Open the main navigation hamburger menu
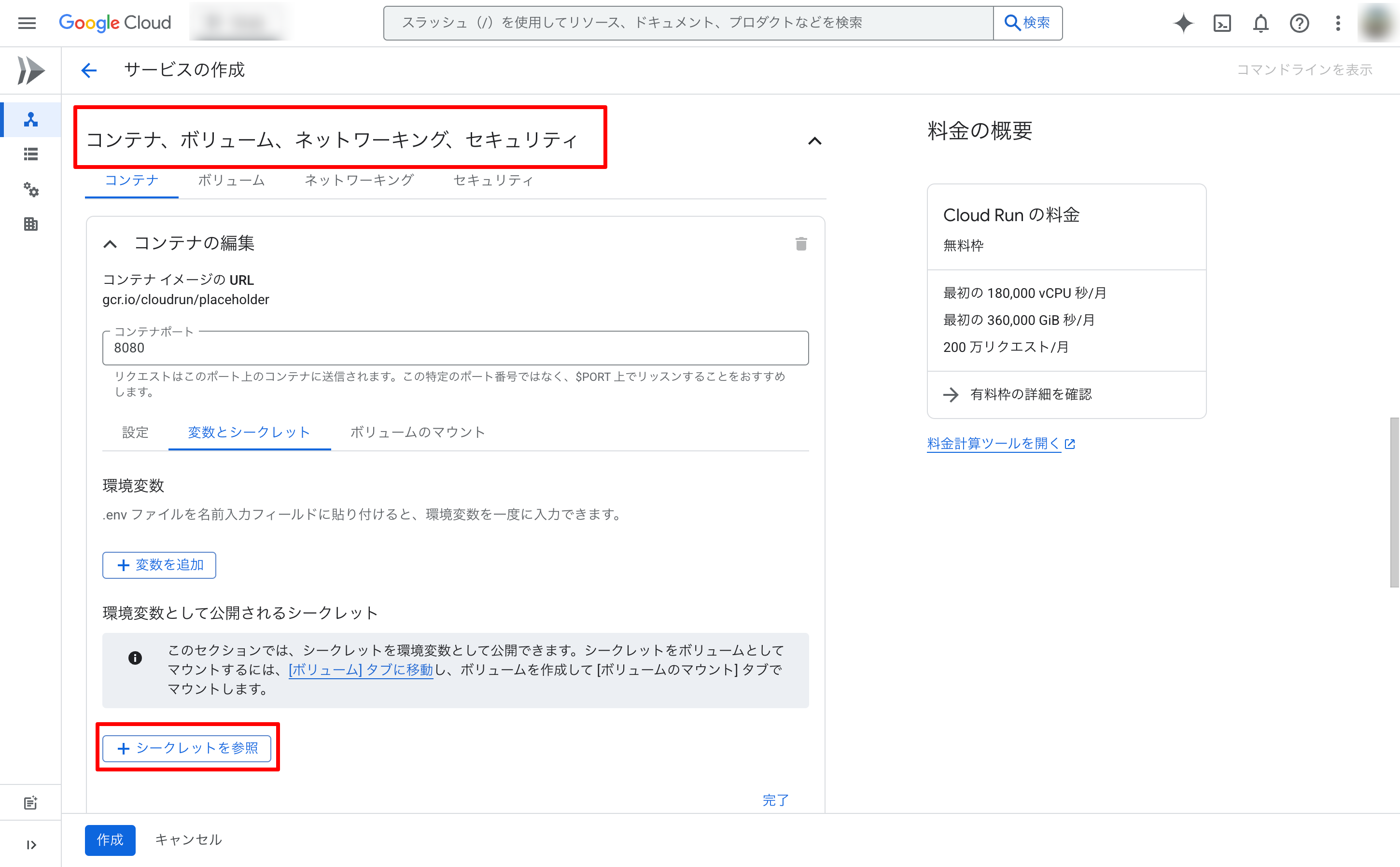1400x867 pixels. [x=27, y=23]
